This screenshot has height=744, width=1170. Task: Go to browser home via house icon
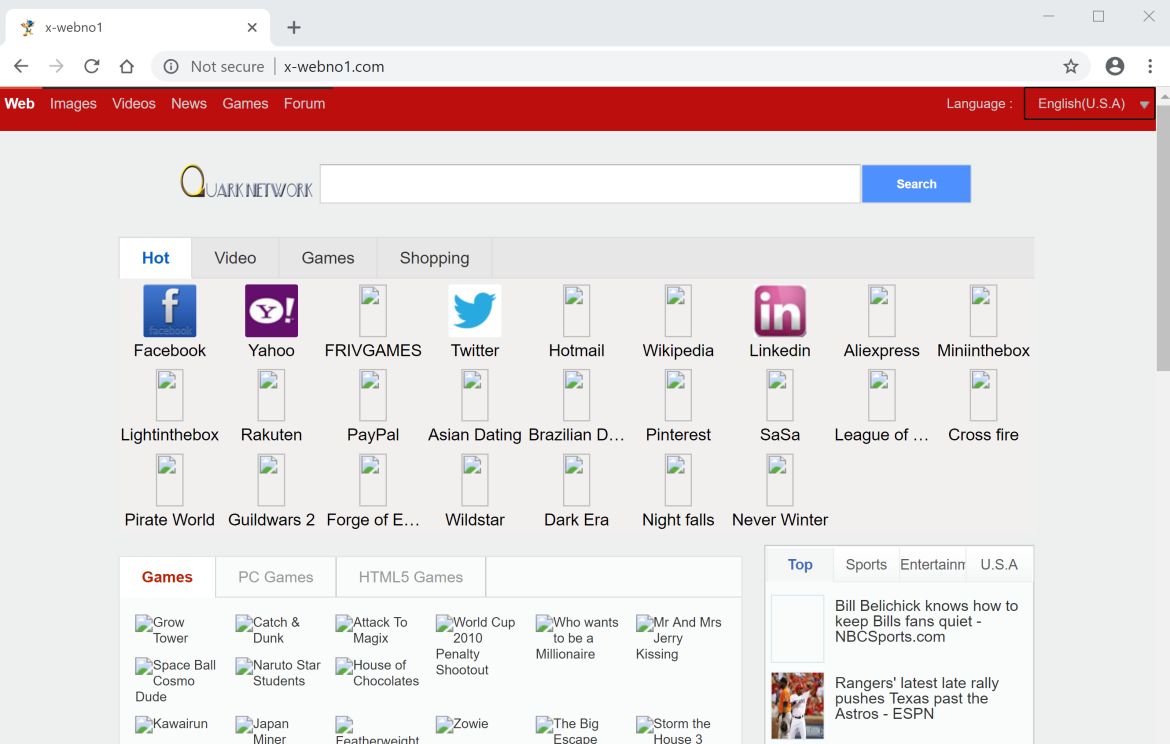point(127,67)
